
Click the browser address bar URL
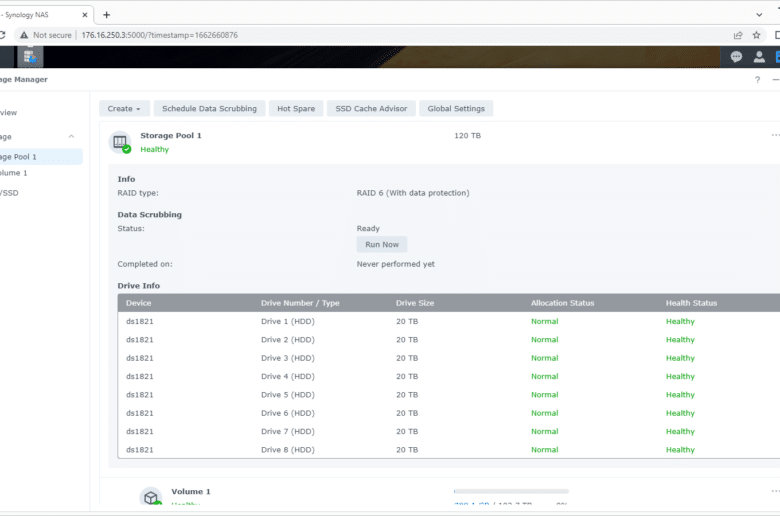[x=159, y=35]
